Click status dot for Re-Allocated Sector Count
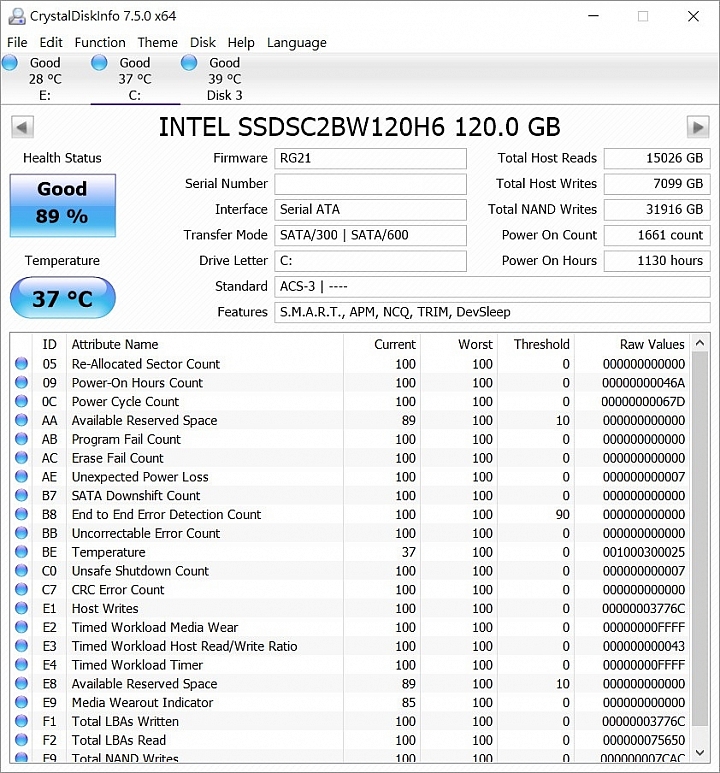 [21, 364]
